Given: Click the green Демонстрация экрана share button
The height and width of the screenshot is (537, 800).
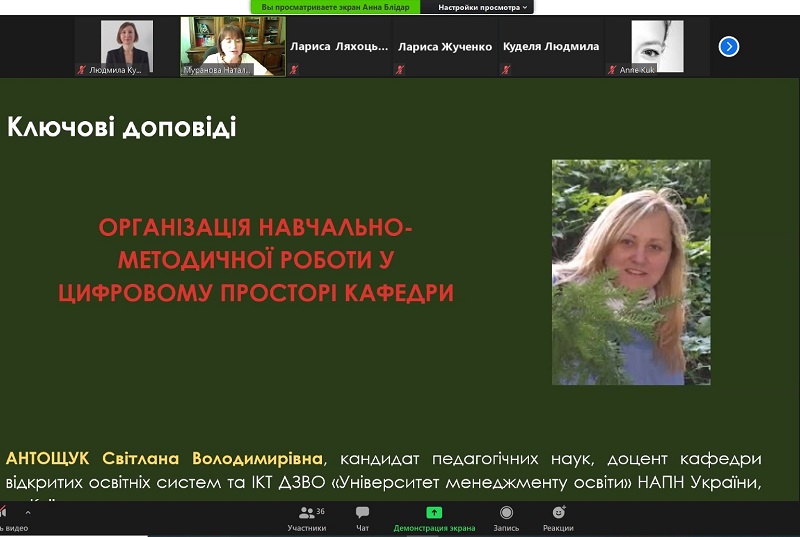Looking at the screenshot, I should click(x=434, y=517).
